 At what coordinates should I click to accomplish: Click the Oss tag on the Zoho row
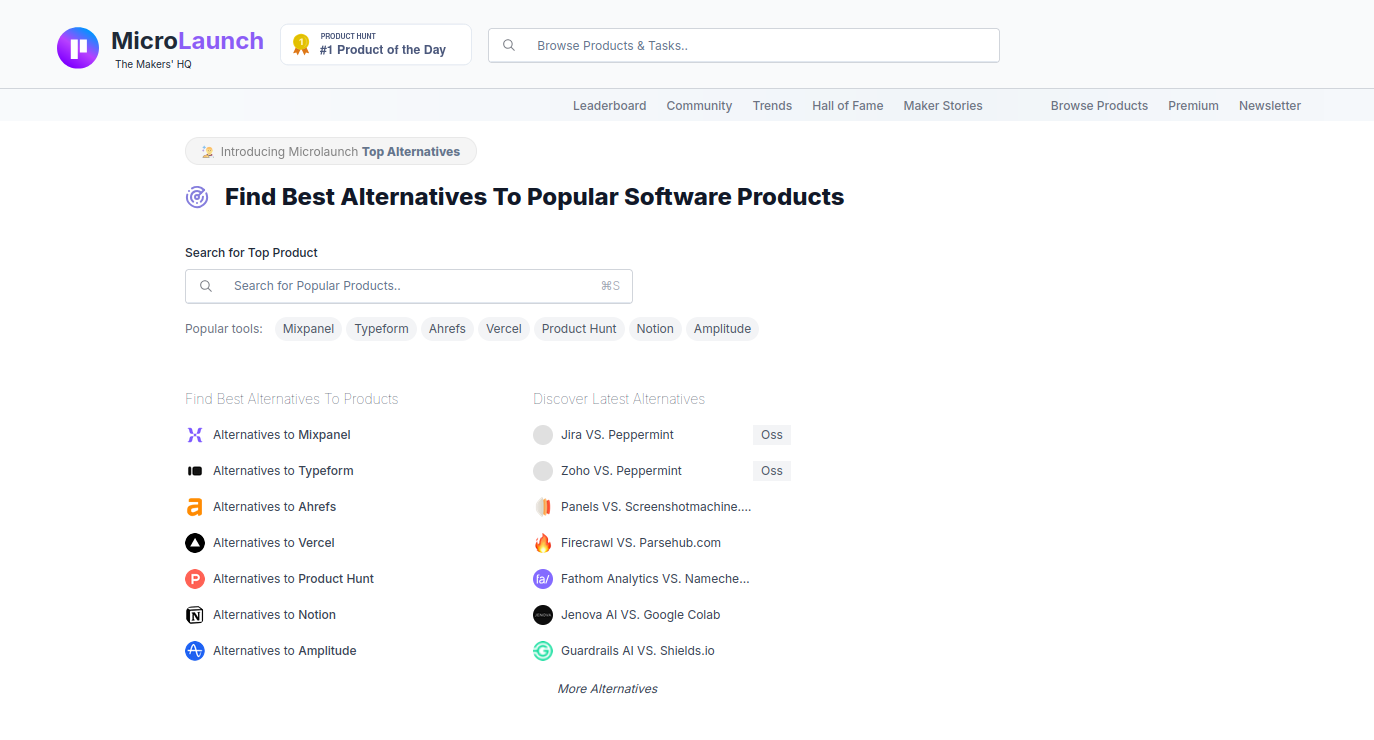[772, 471]
